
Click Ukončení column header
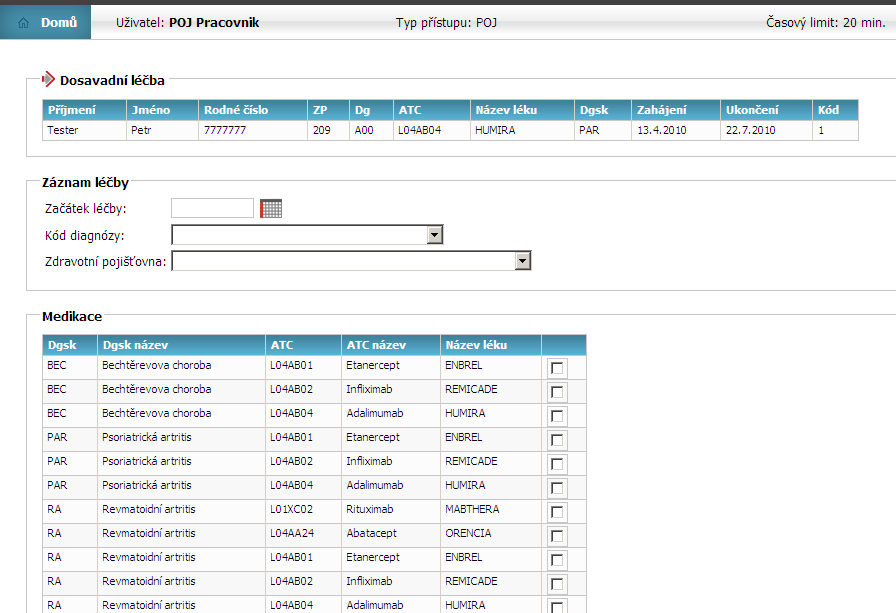[766, 110]
